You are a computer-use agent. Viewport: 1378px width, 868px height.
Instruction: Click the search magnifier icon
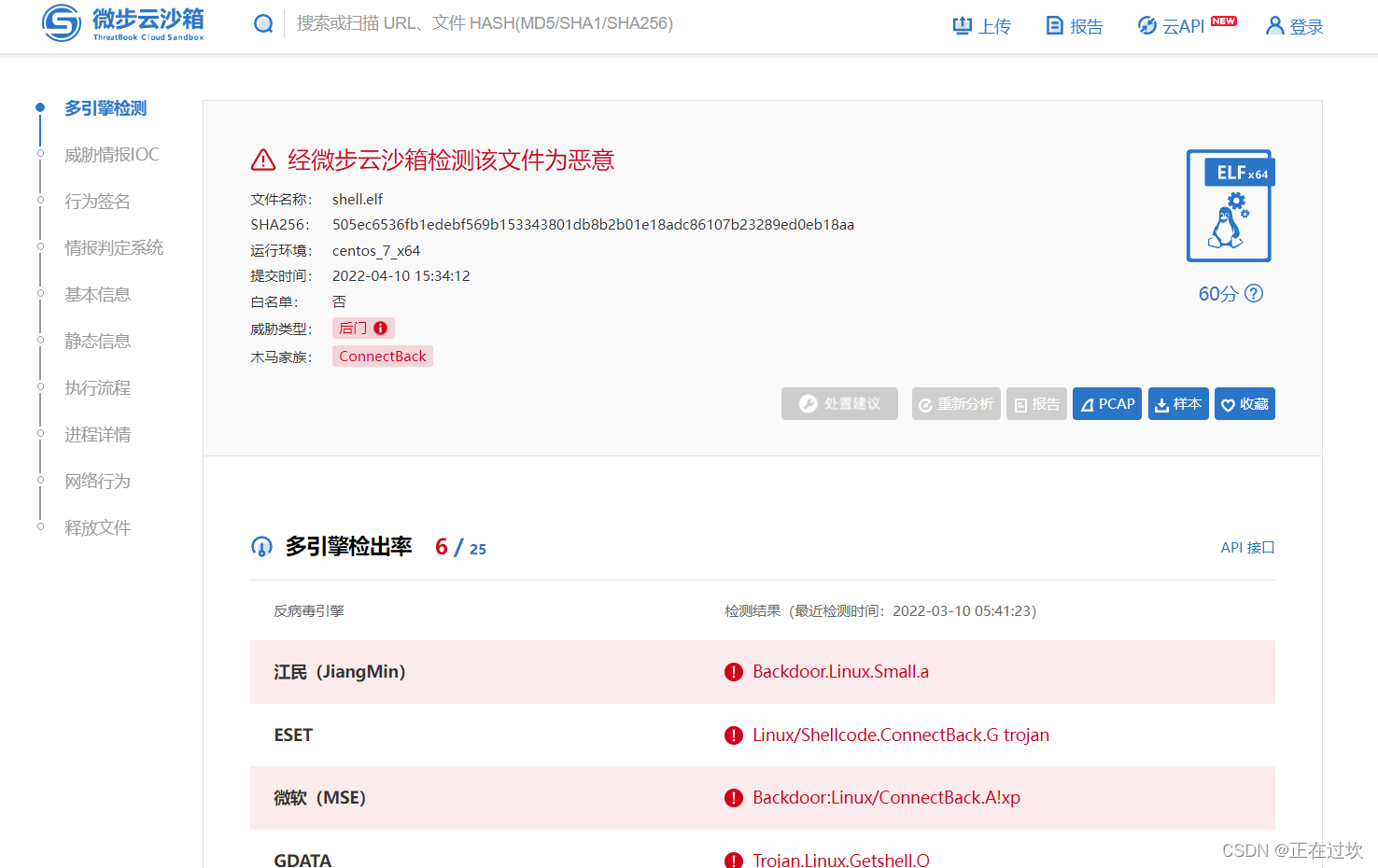(263, 23)
